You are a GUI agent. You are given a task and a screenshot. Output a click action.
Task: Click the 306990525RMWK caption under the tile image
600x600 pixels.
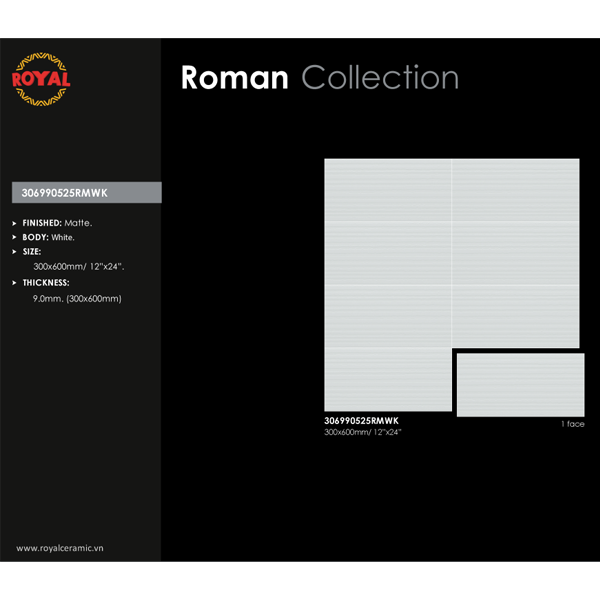tap(361, 421)
